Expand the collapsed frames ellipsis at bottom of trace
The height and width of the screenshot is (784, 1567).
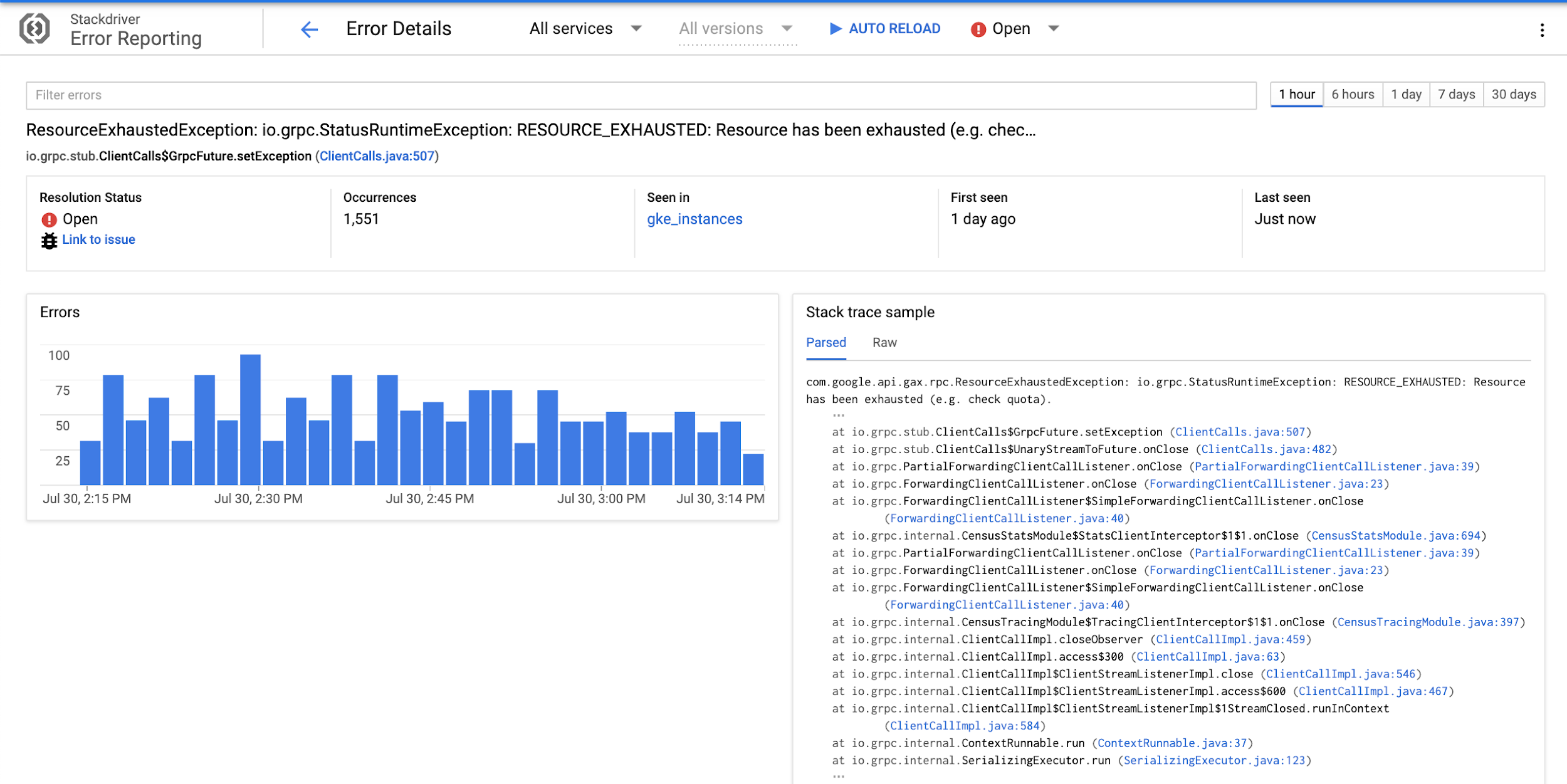pyautogui.click(x=839, y=777)
